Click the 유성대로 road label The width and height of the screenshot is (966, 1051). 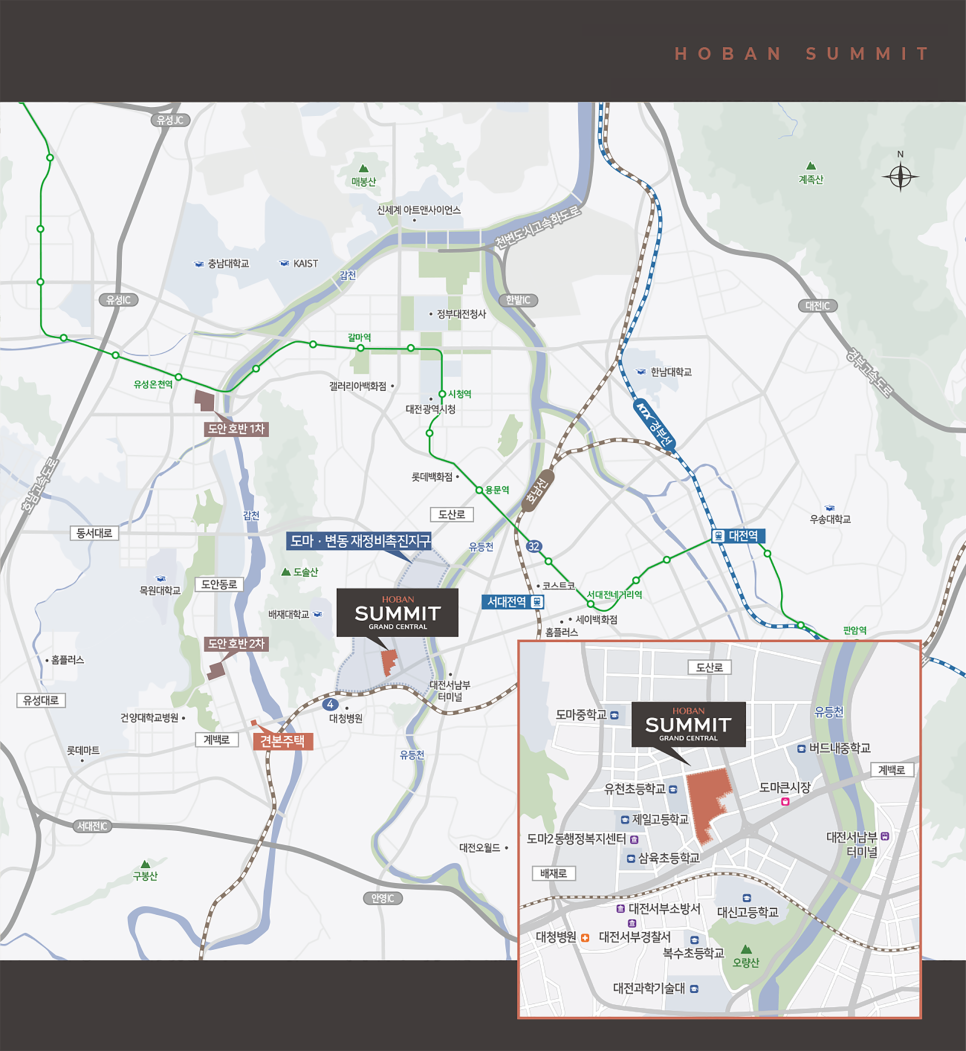tap(41, 700)
